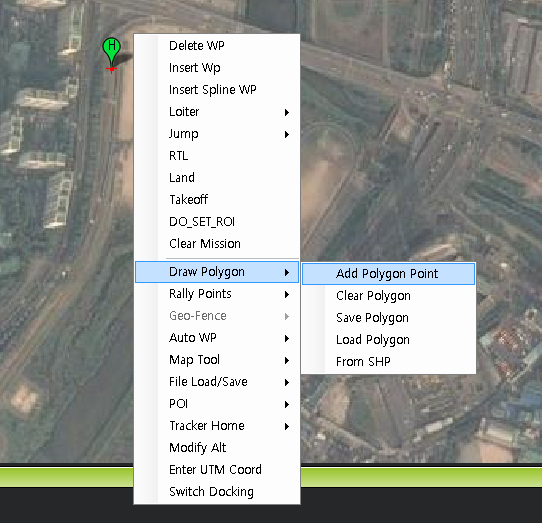Choose Load Polygon
The width and height of the screenshot is (542, 523).
click(389, 340)
